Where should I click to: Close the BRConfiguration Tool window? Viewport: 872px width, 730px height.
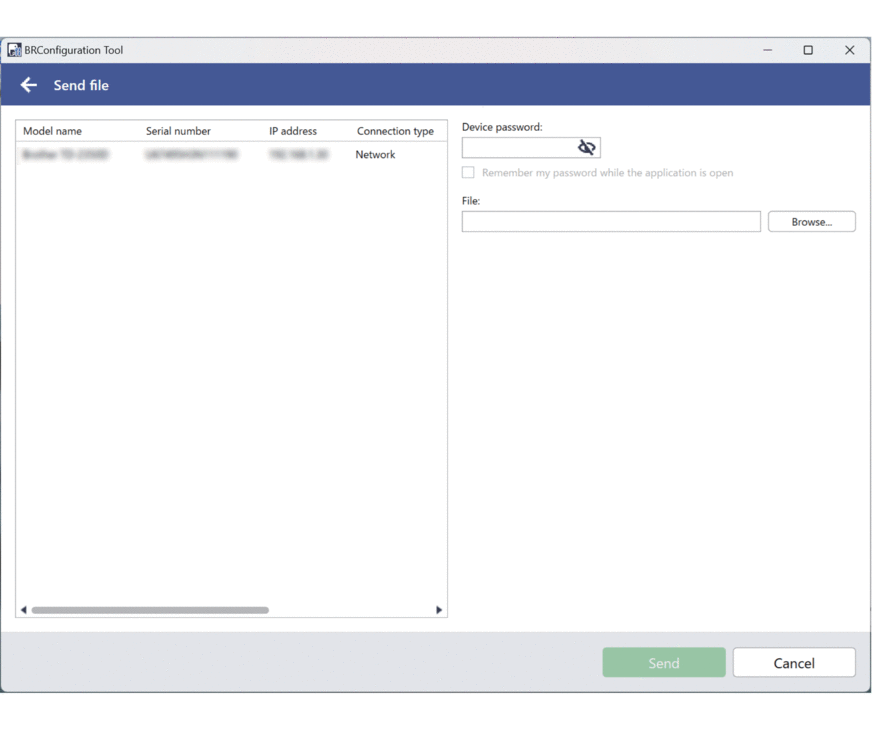coord(849,50)
